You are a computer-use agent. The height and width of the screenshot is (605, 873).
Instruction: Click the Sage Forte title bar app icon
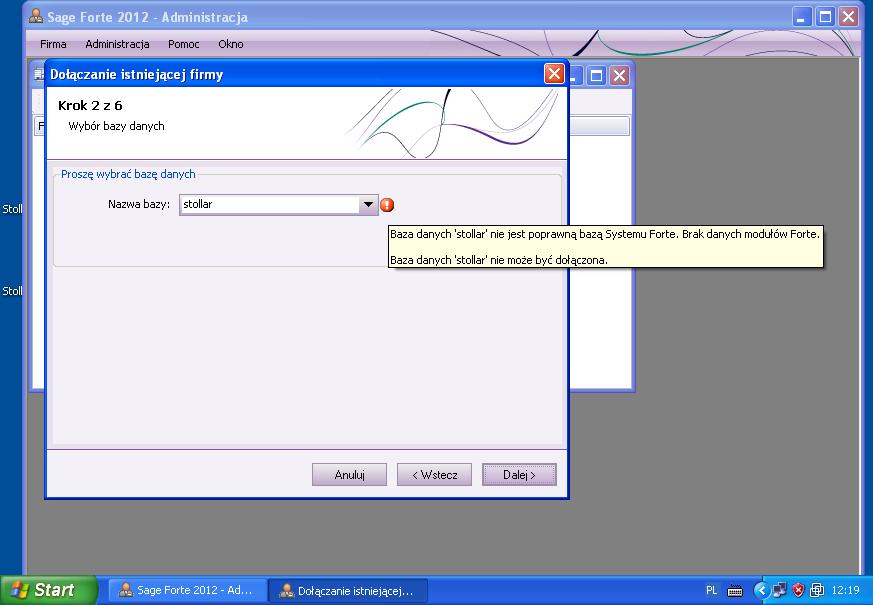(36, 16)
